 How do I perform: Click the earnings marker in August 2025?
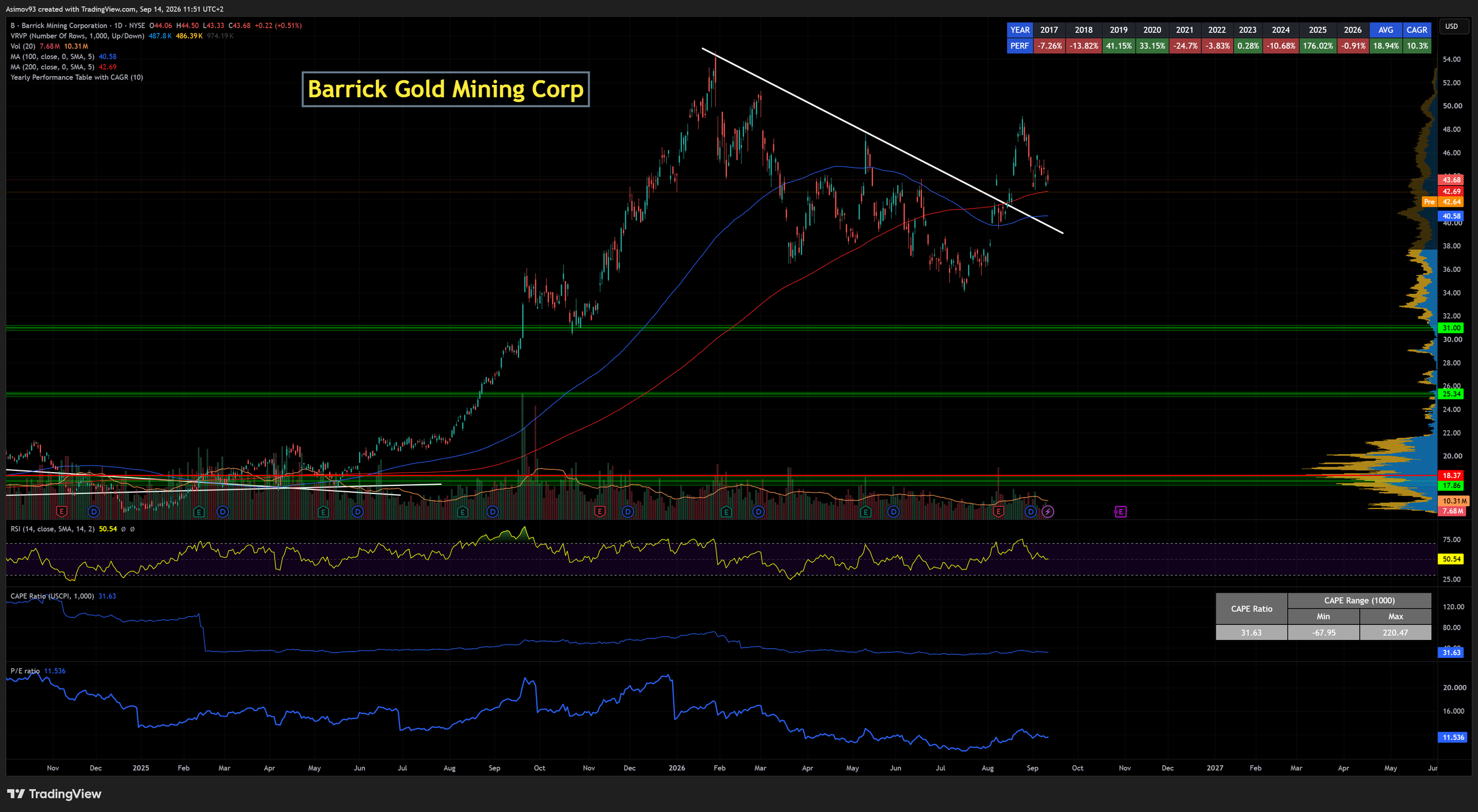[x=462, y=511]
